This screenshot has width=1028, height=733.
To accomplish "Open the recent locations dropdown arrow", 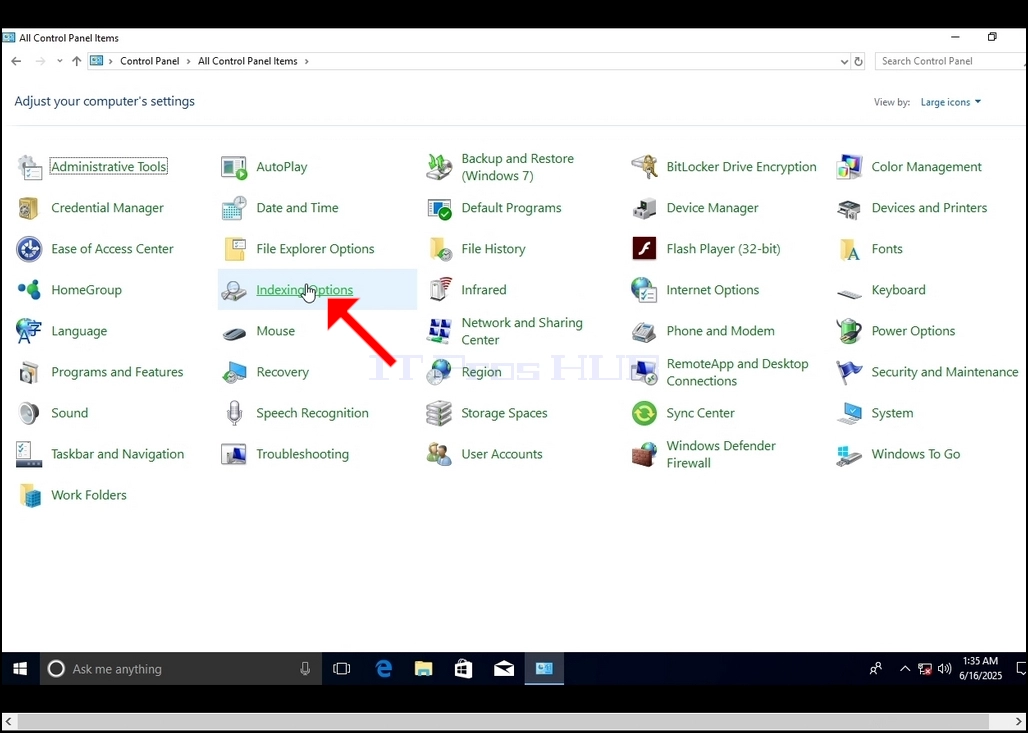I will [60, 61].
